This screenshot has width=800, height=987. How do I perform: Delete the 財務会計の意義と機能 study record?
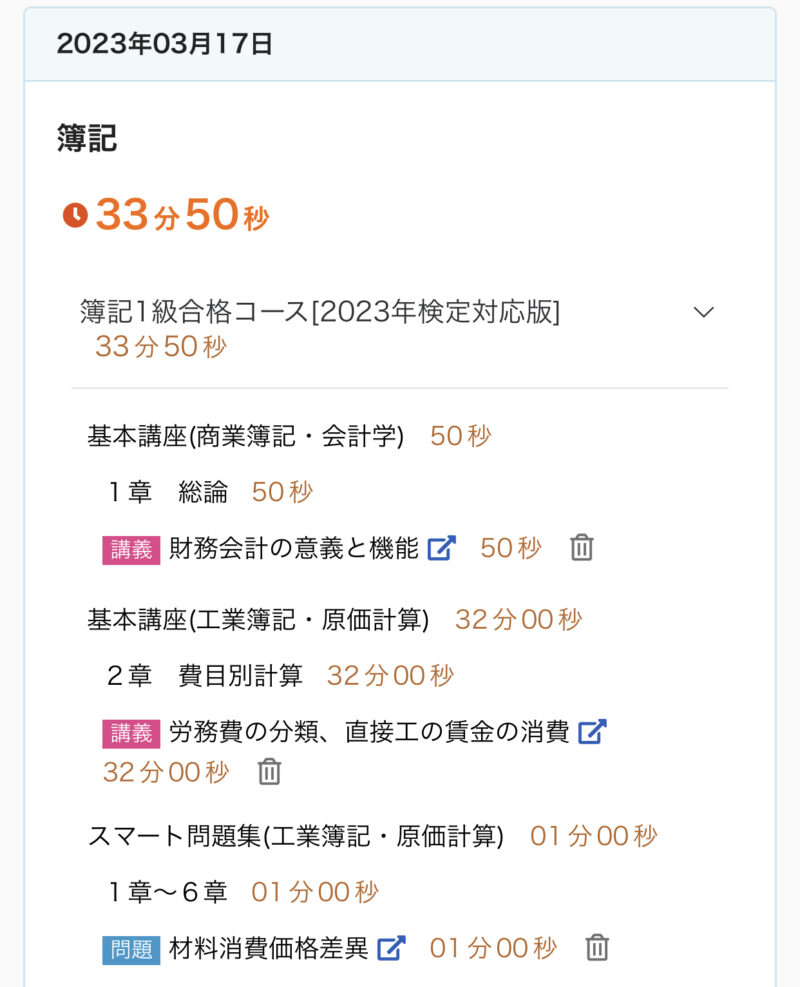pyautogui.click(x=581, y=548)
